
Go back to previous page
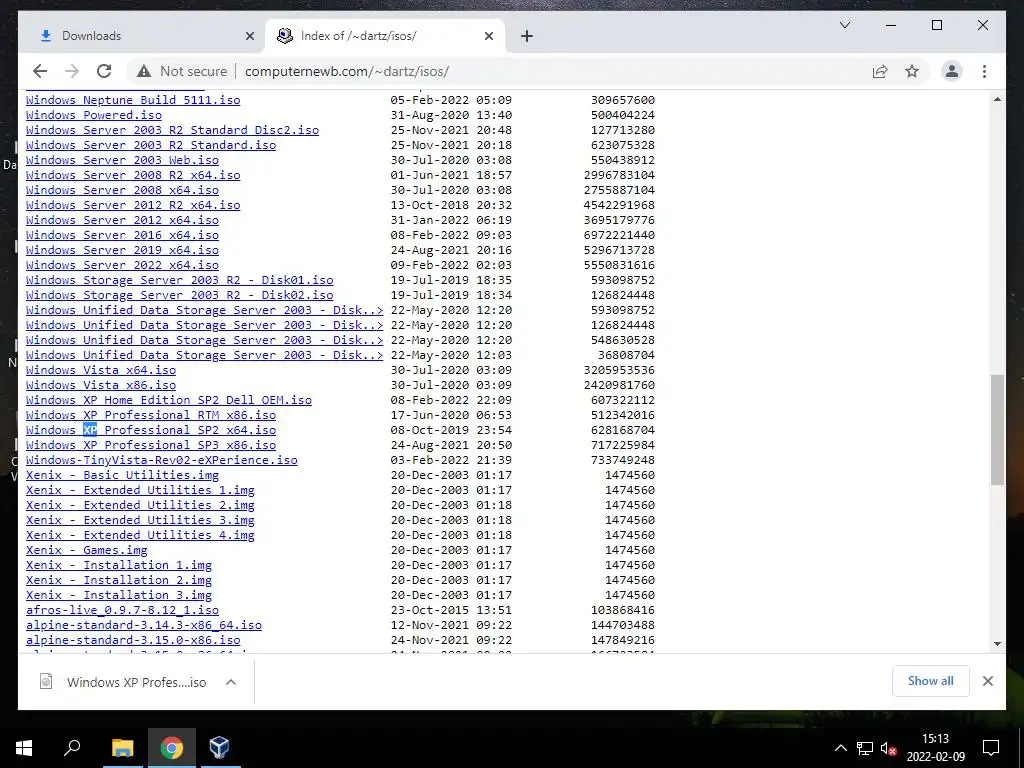[x=40, y=71]
